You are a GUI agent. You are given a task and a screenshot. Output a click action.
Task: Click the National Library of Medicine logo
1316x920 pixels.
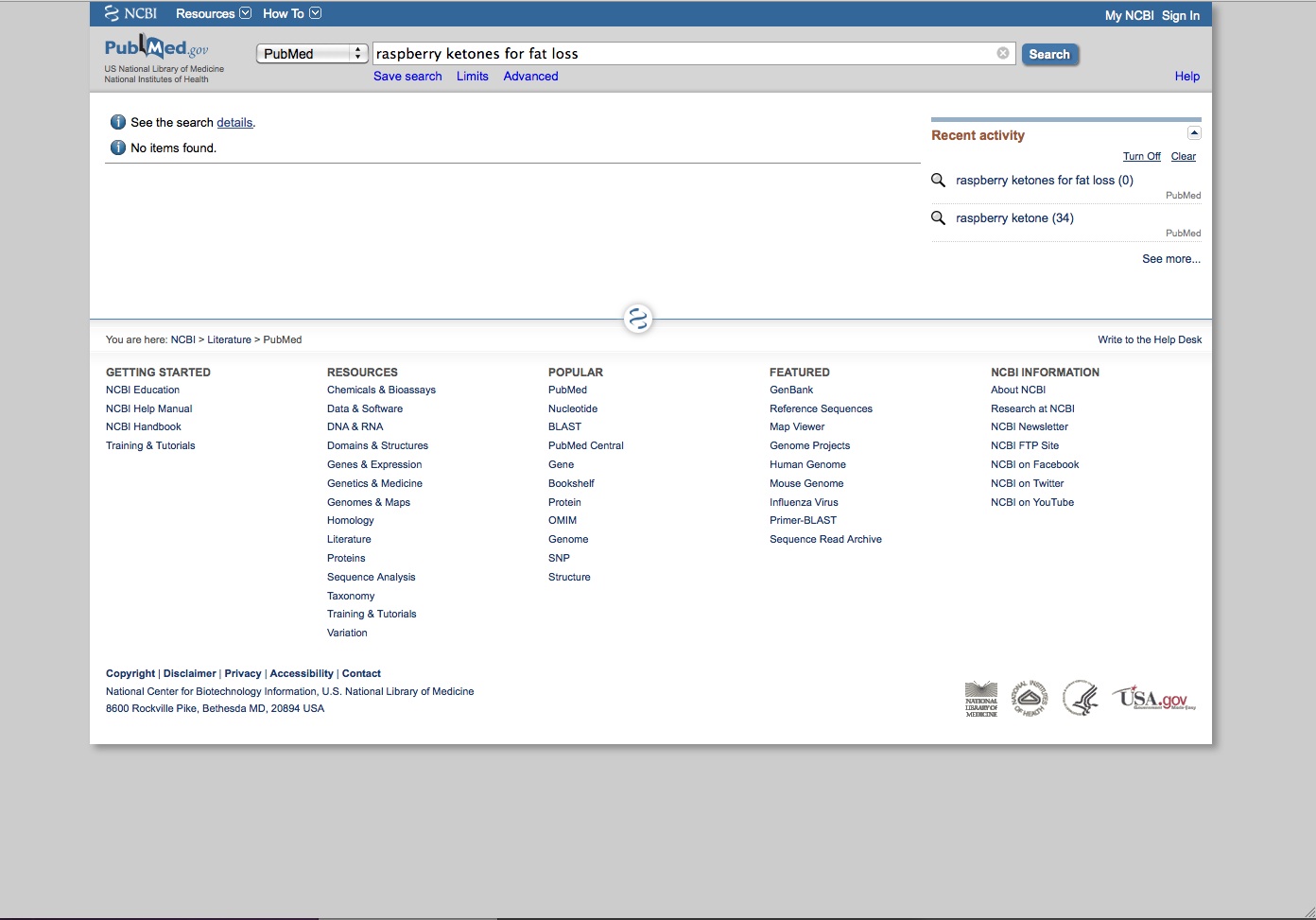tap(980, 699)
